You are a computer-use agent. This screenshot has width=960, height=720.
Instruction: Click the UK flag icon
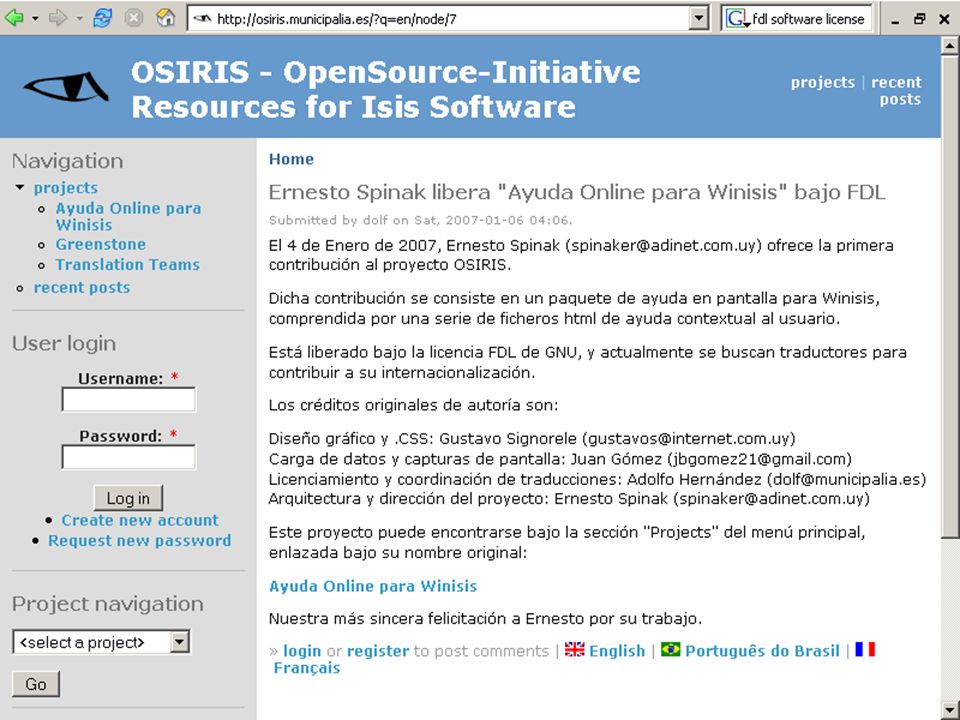[x=574, y=649]
